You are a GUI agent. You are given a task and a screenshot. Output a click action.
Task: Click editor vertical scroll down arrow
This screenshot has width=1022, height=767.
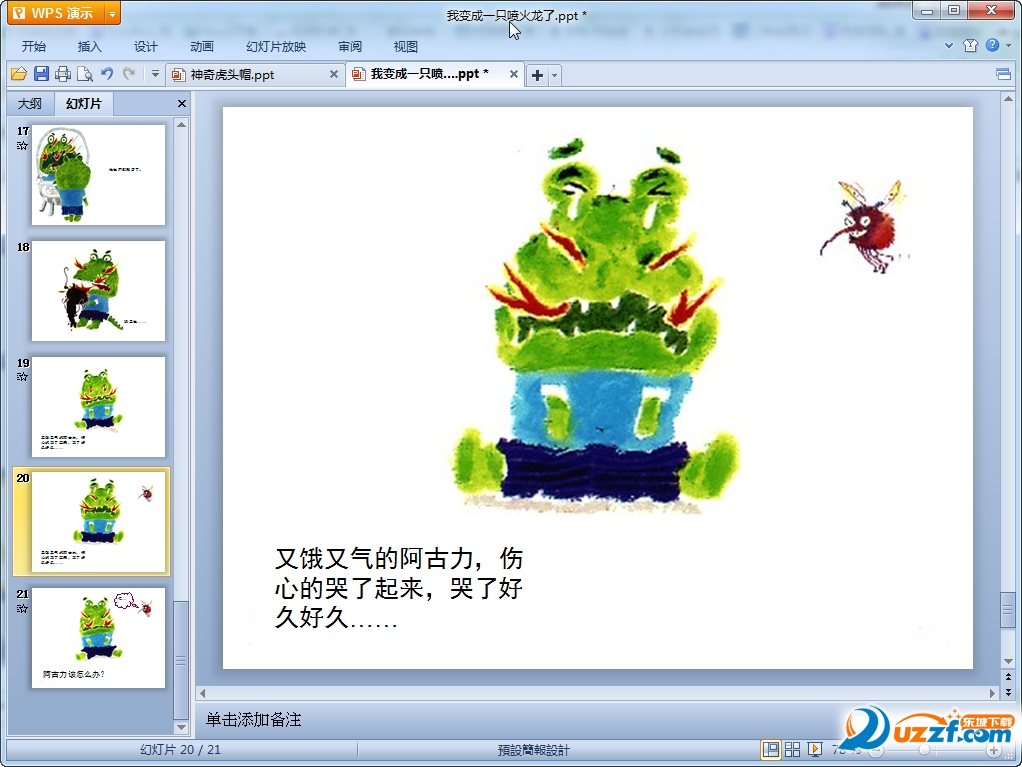pos(1008,661)
